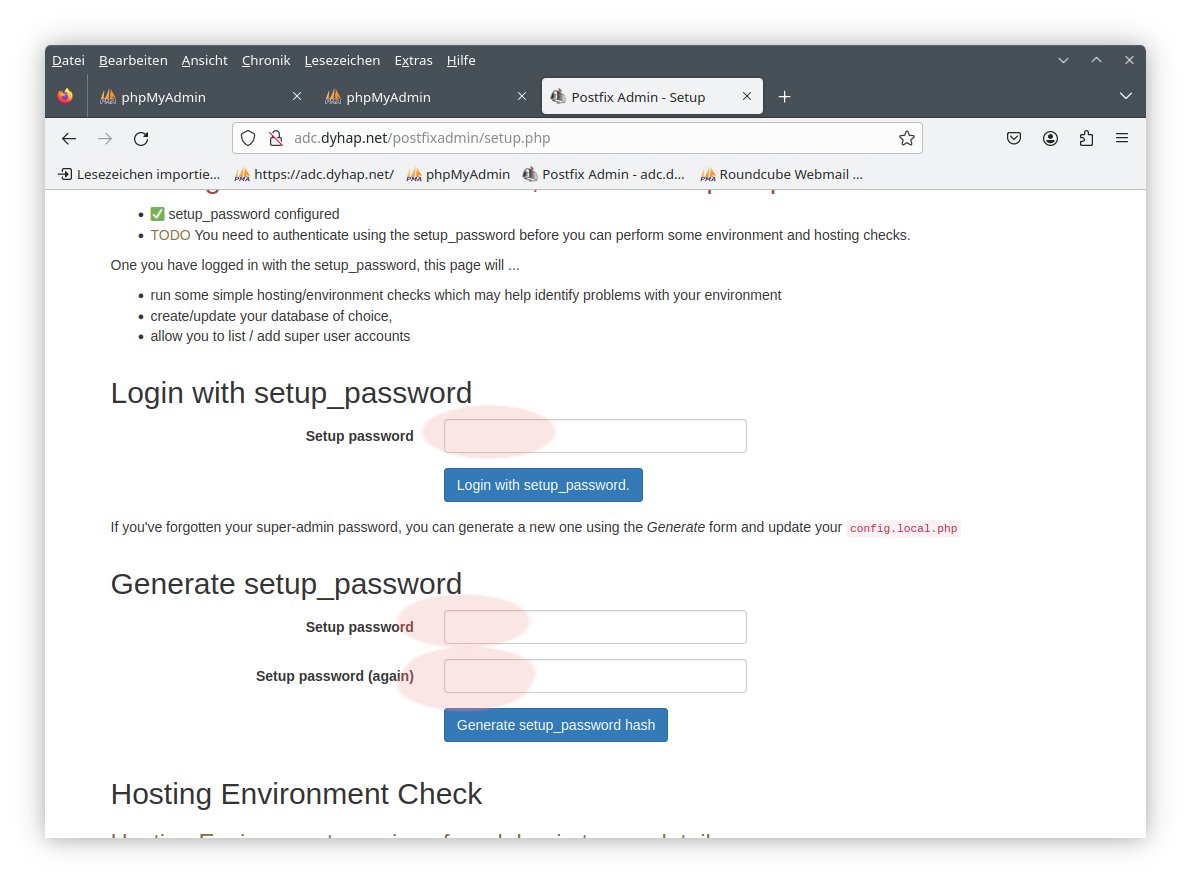Close the Postfix Admin - Setup tab
The height and width of the screenshot is (883, 1191).
[x=747, y=97]
